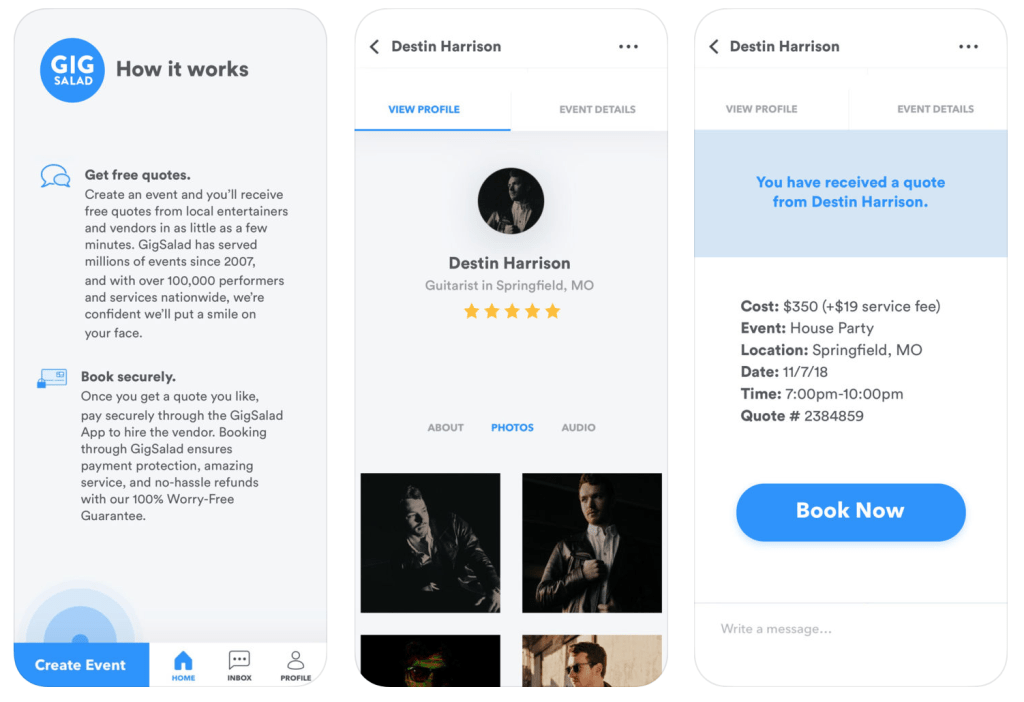
Task: Open the Profile person icon
Action: pos(296,660)
